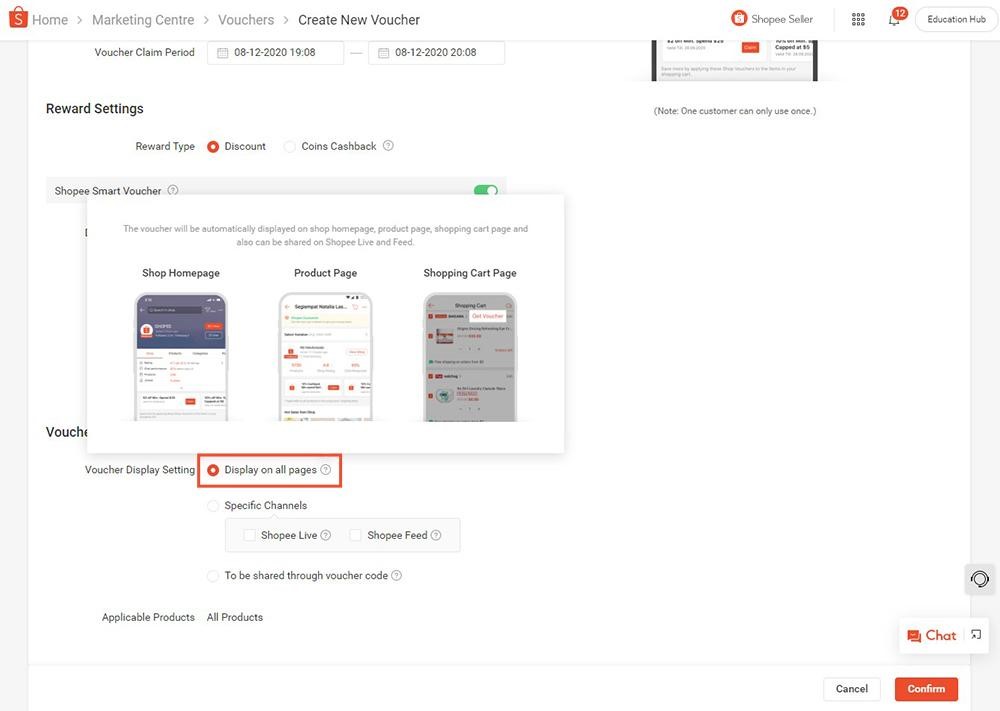
Task: Select the Discount reward type
Action: 213,147
